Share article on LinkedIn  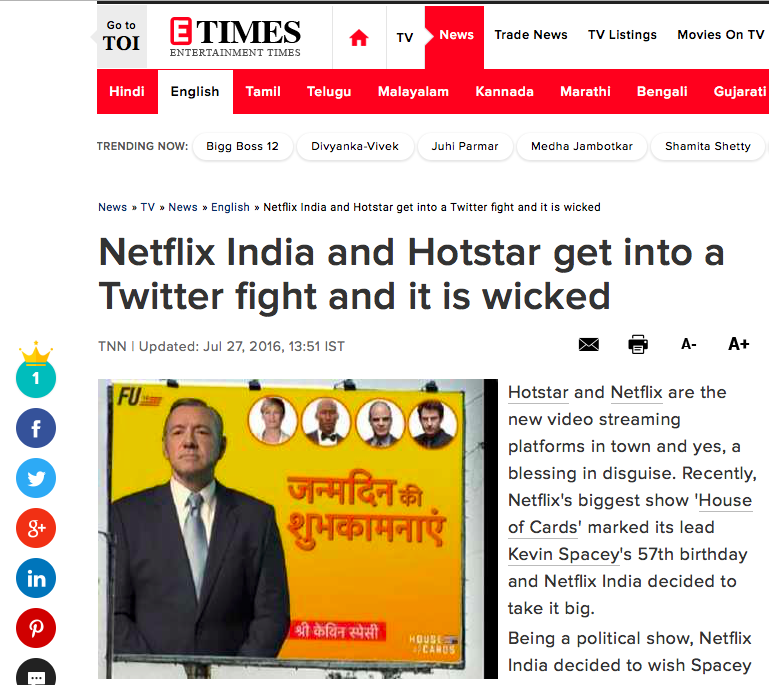36,578
